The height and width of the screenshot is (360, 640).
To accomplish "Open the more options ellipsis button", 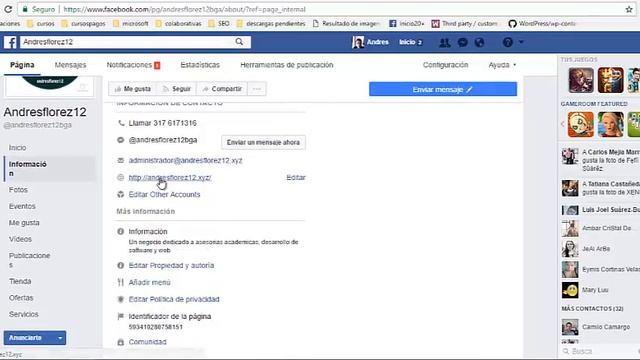I will 257,89.
